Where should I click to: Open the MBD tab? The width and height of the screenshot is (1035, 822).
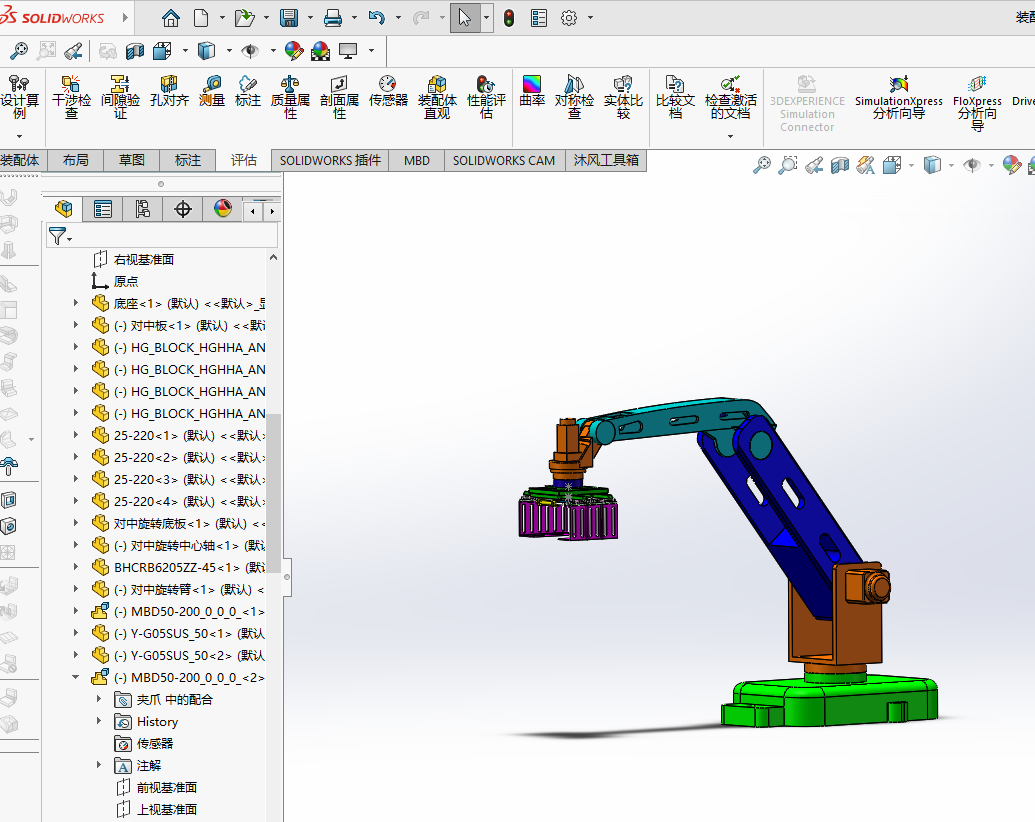(x=417, y=160)
